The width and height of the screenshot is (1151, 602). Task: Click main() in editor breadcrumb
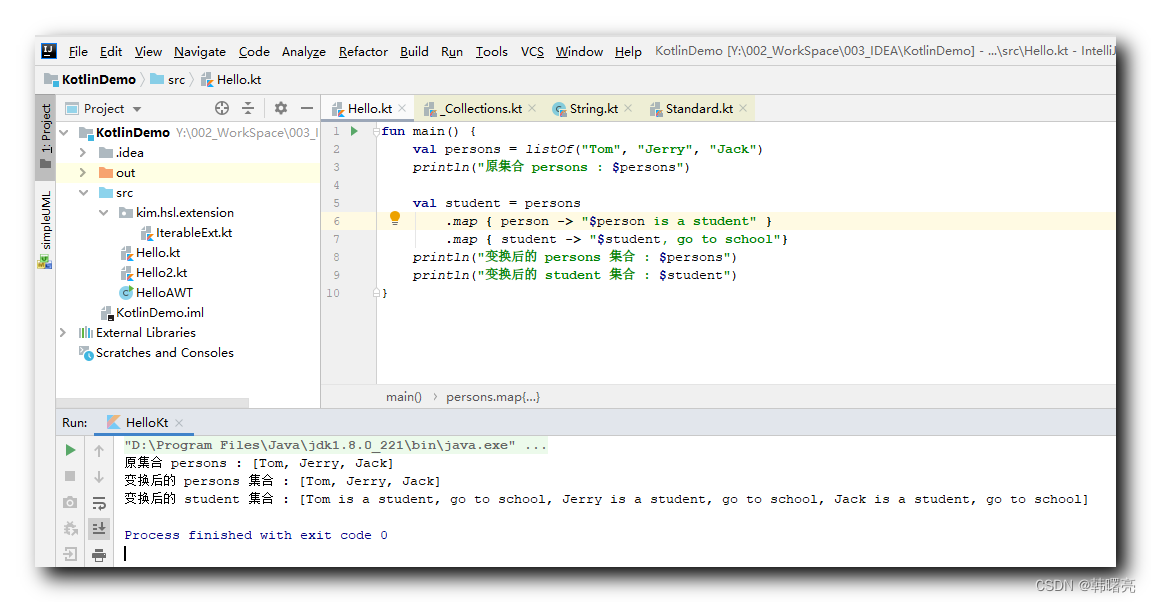404,397
